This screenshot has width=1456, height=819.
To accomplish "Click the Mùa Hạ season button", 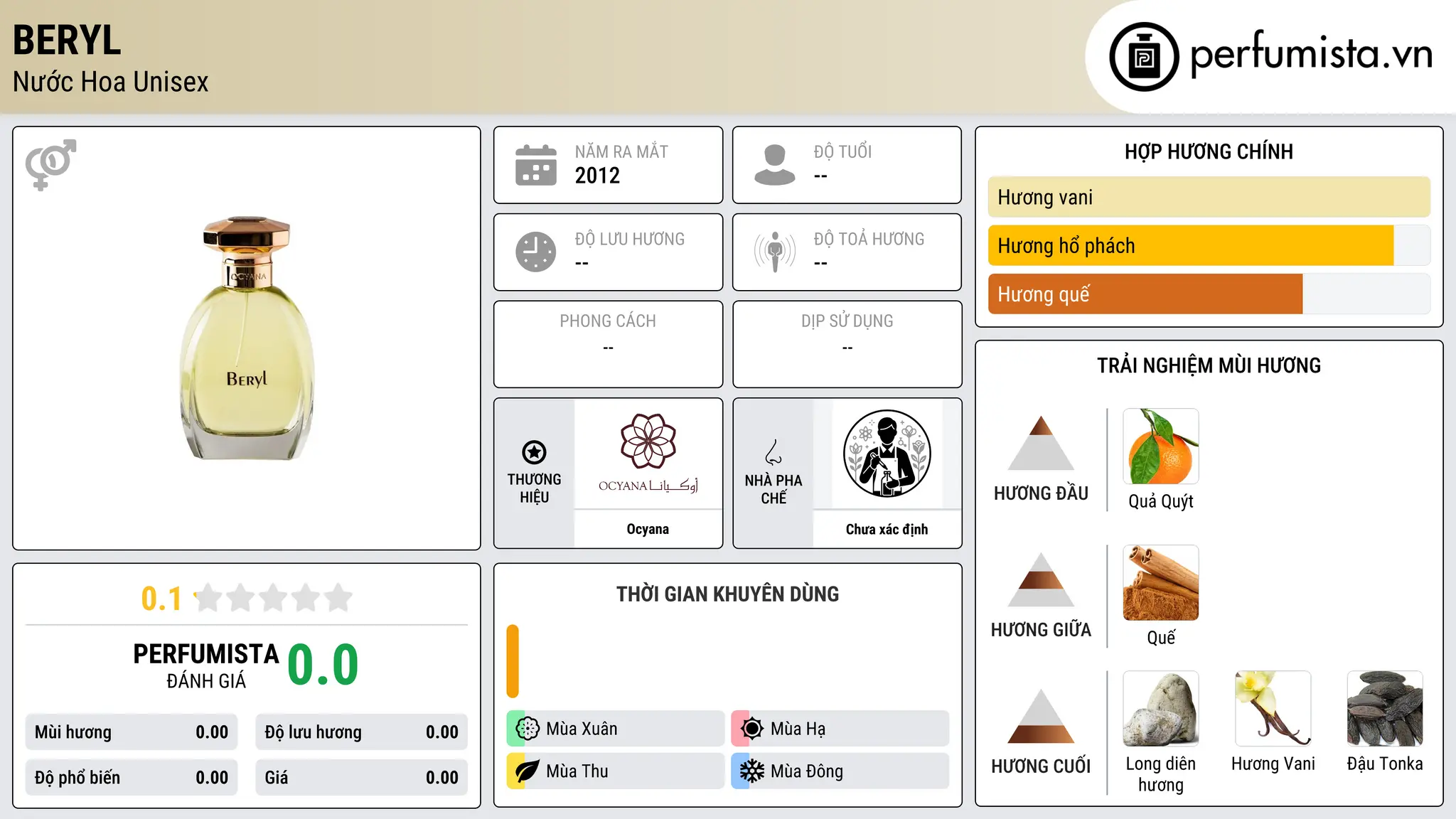I will click(840, 729).
